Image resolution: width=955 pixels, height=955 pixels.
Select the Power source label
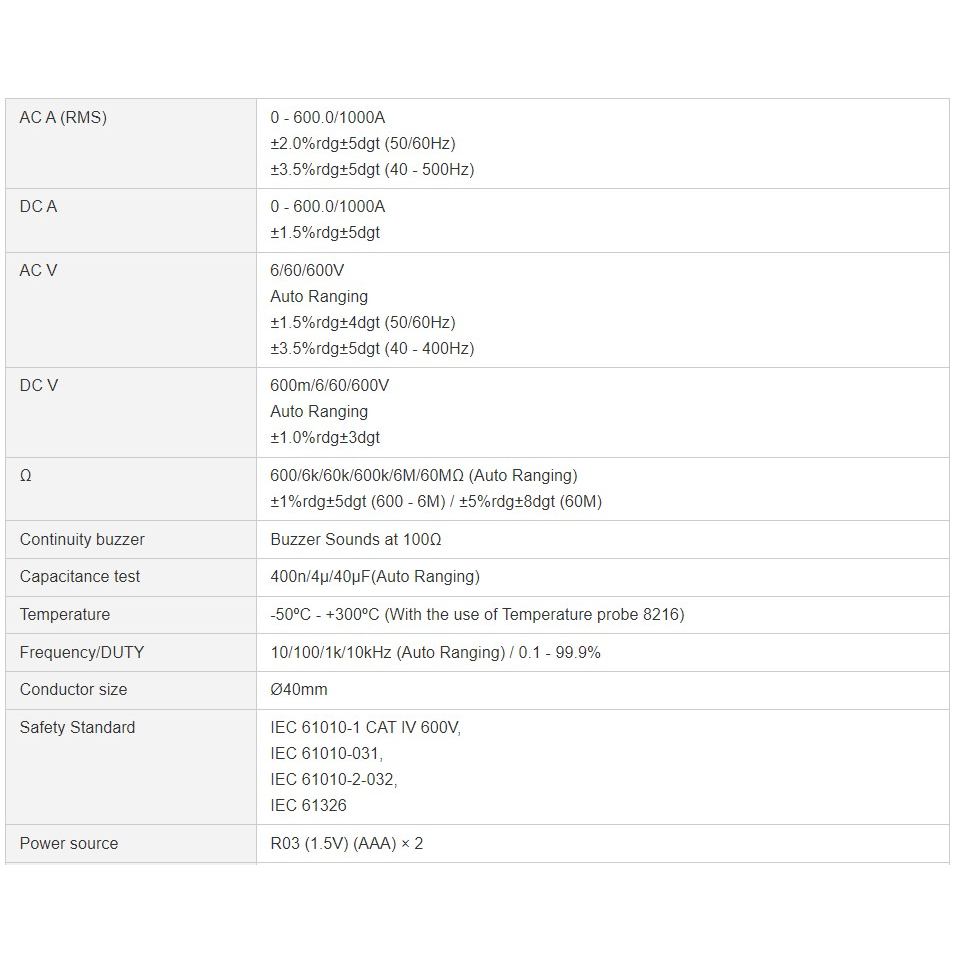click(69, 844)
